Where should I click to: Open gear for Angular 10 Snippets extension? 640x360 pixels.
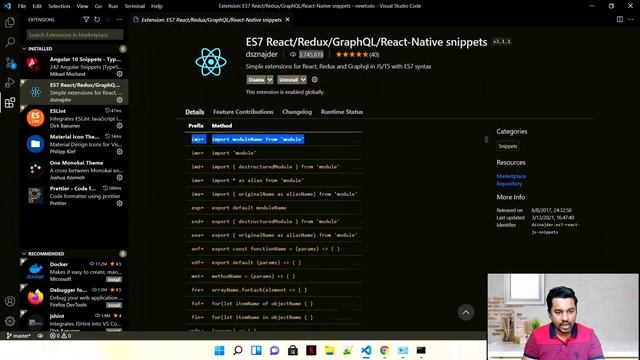coord(120,74)
